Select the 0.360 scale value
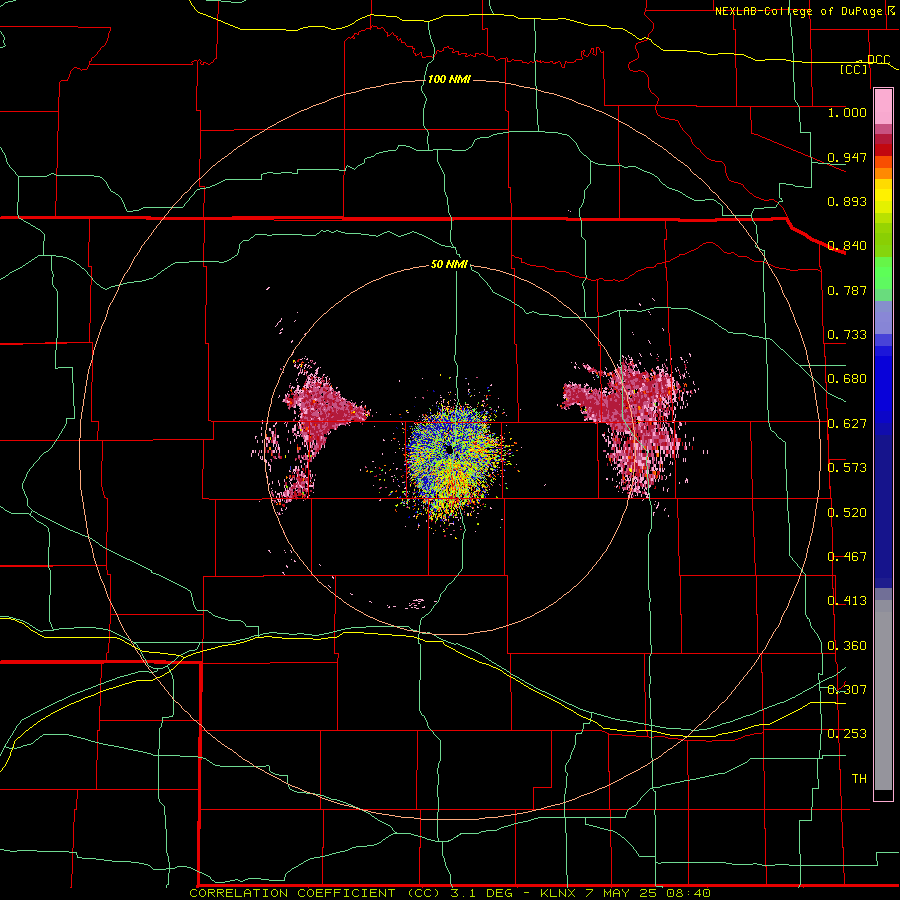This screenshot has height=900, width=900. 847,646
